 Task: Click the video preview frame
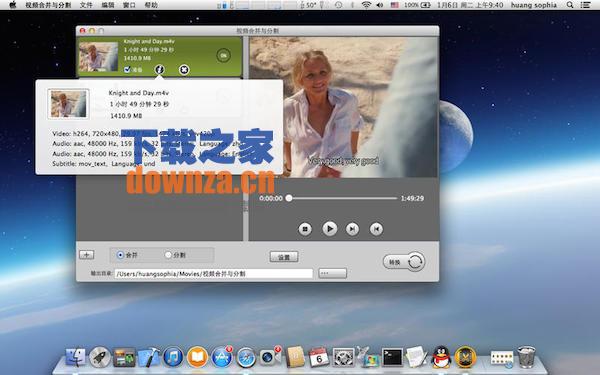(343, 107)
